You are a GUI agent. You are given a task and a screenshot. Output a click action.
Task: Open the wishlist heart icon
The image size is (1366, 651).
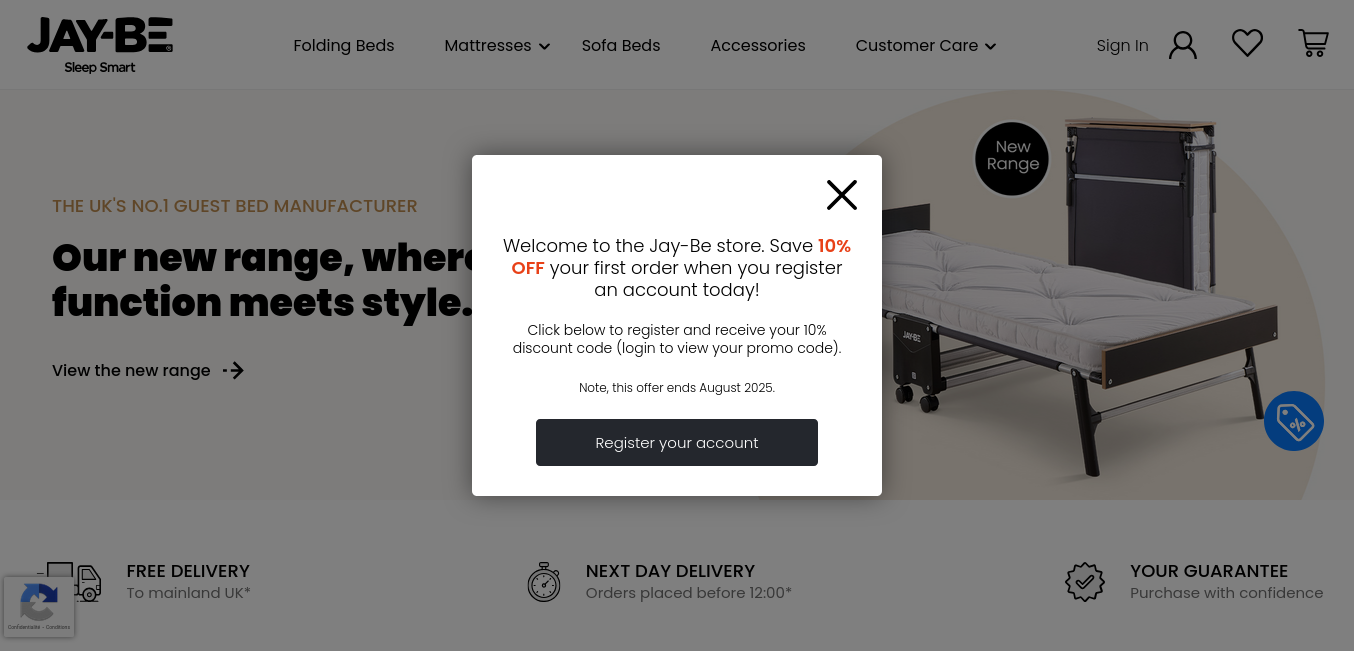click(1247, 43)
